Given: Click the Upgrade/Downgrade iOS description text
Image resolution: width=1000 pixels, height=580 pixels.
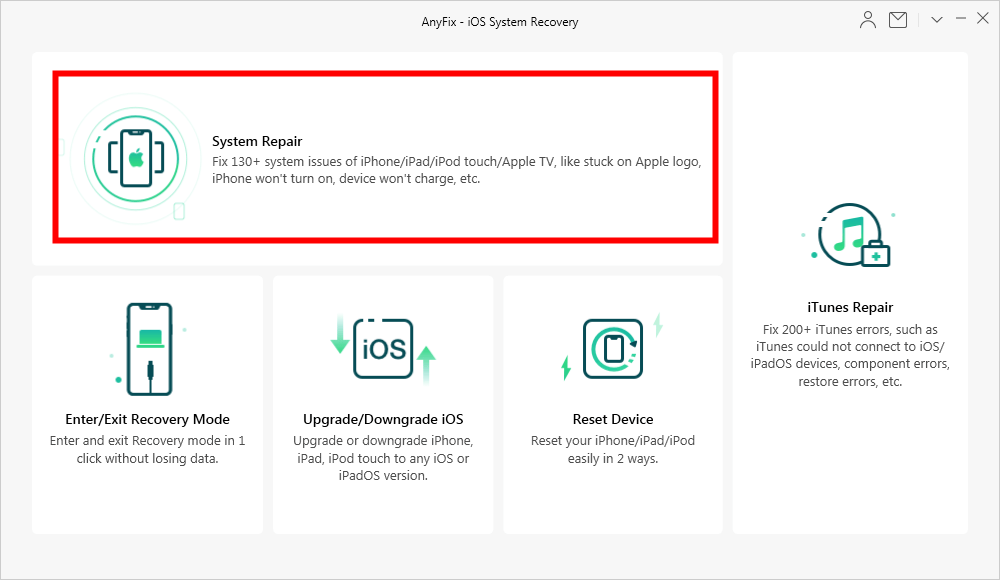Looking at the screenshot, I should (x=383, y=458).
